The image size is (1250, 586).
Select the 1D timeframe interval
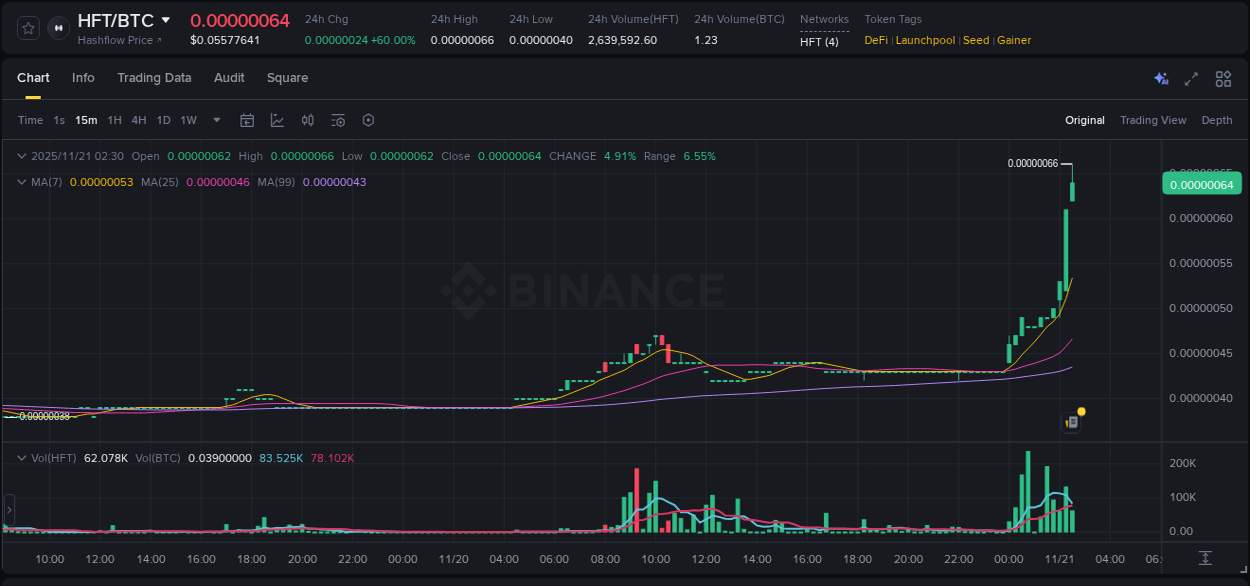[x=163, y=120]
